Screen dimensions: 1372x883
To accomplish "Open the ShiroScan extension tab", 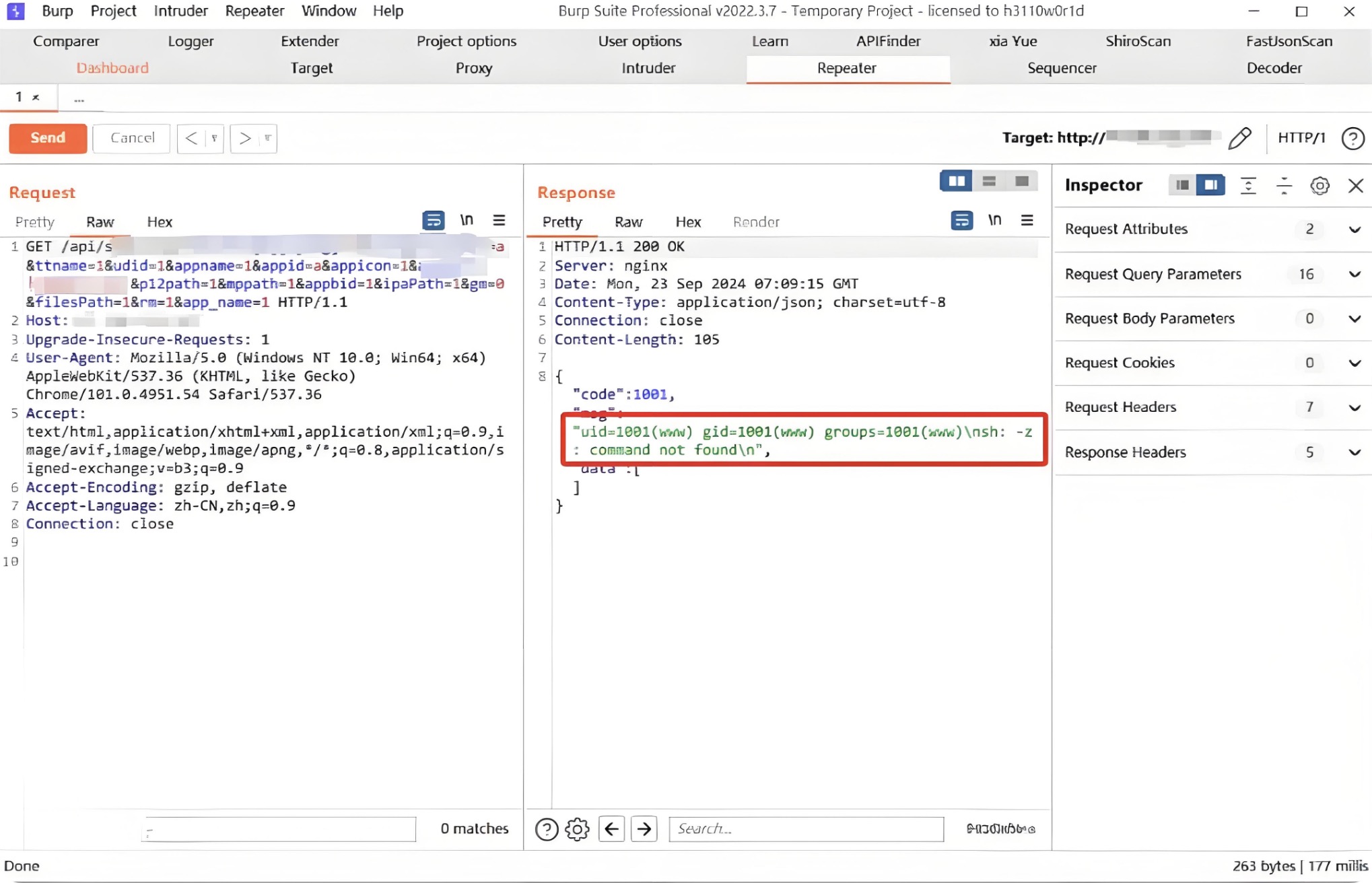I will pyautogui.click(x=1138, y=41).
